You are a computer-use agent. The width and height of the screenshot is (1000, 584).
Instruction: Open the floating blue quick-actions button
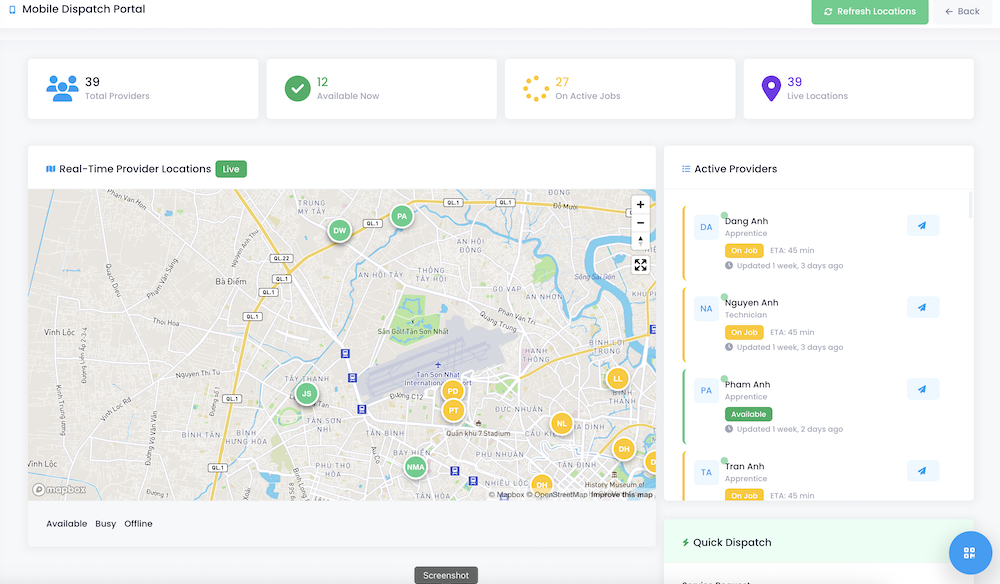tap(969, 552)
